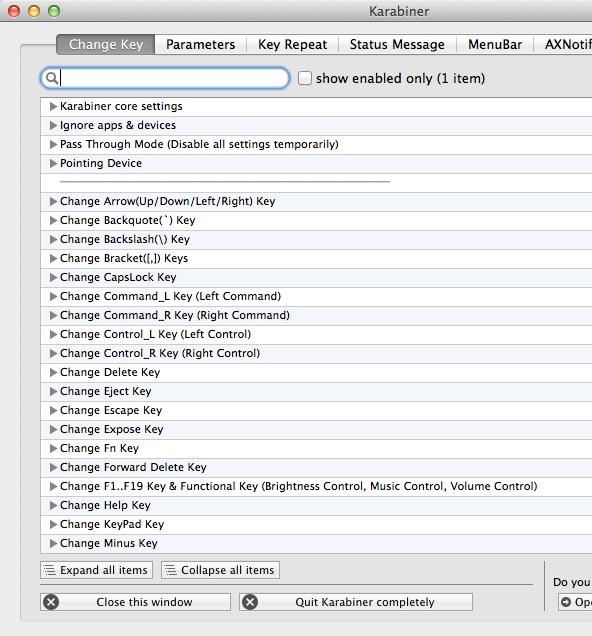
Task: Expand Change Backslash Key section
Action: point(53,239)
